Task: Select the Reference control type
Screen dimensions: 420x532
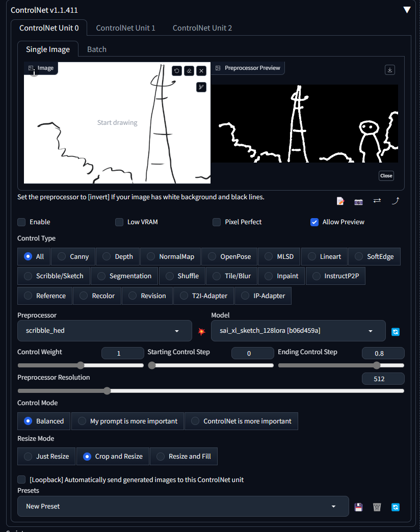Action: [45, 296]
